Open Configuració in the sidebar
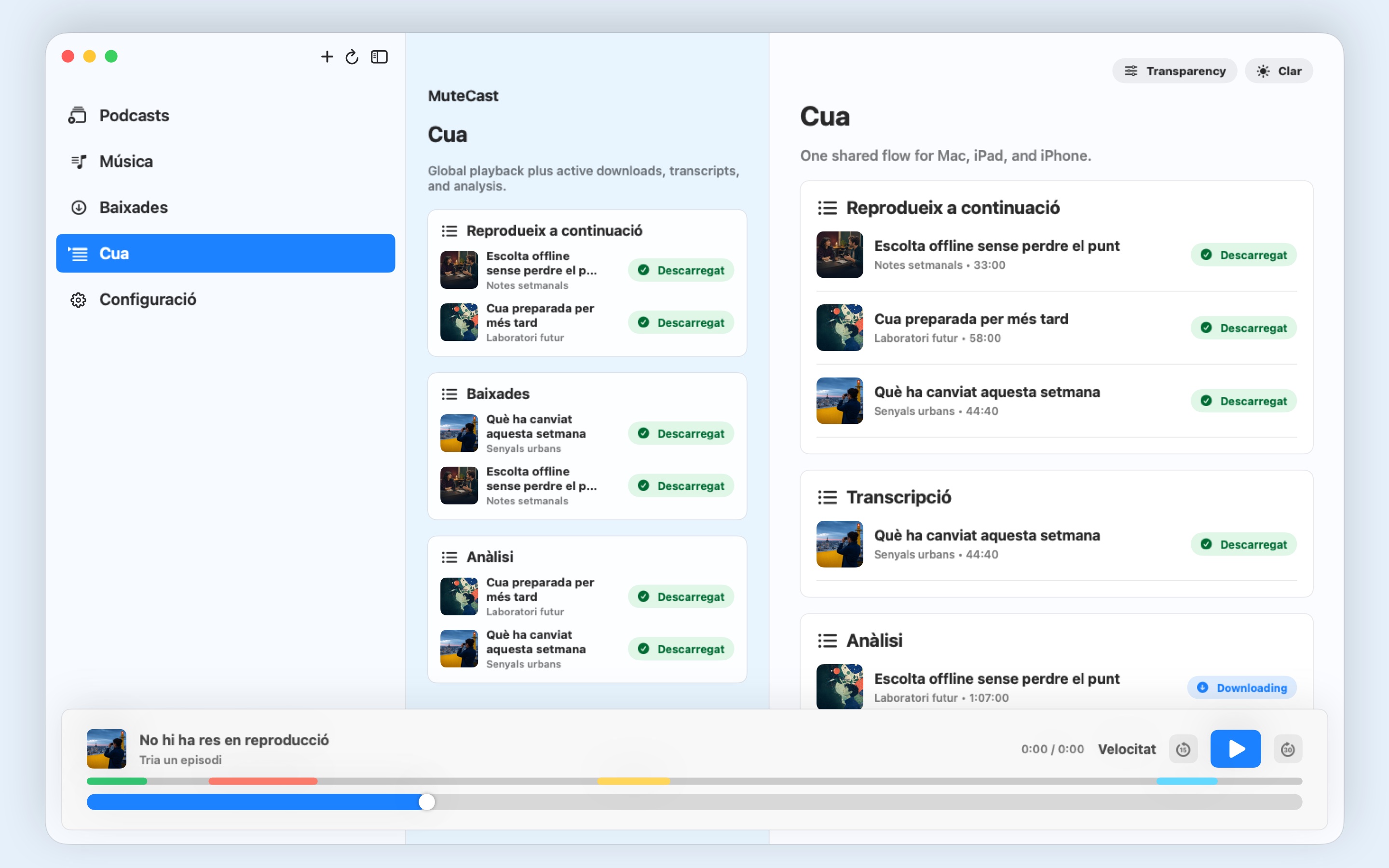This screenshot has width=1389, height=868. pyautogui.click(x=226, y=299)
